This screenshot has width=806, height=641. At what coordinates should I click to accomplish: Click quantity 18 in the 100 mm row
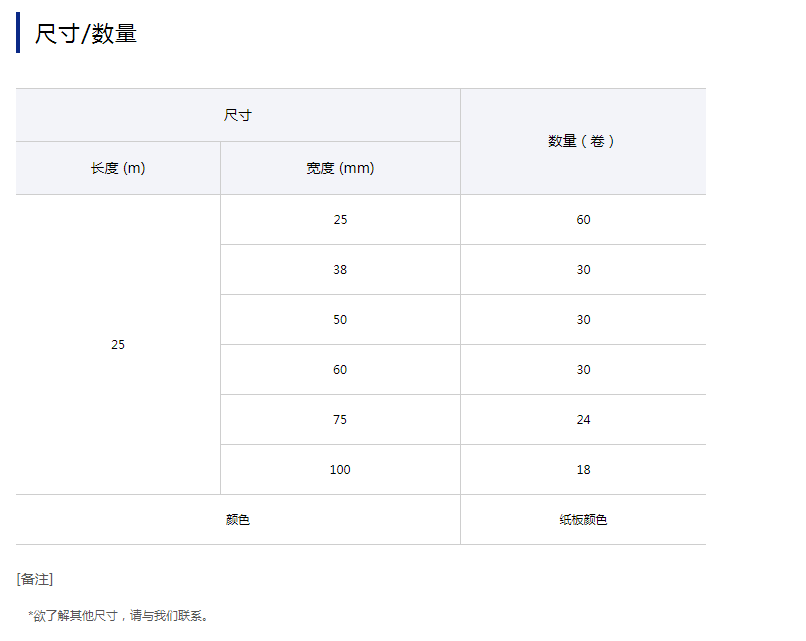click(583, 469)
